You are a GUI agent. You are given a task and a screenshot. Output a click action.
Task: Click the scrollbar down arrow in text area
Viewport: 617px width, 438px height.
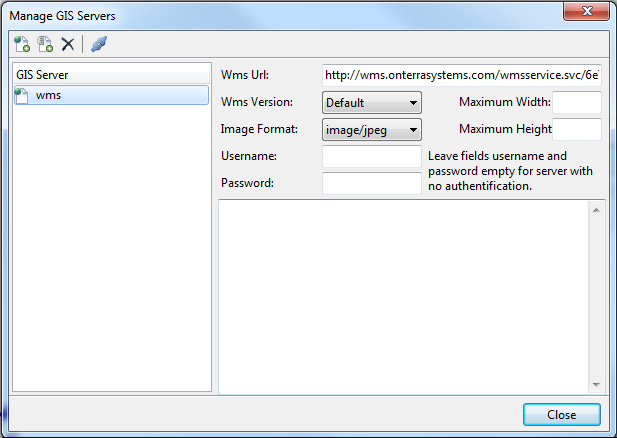pyautogui.click(x=596, y=384)
